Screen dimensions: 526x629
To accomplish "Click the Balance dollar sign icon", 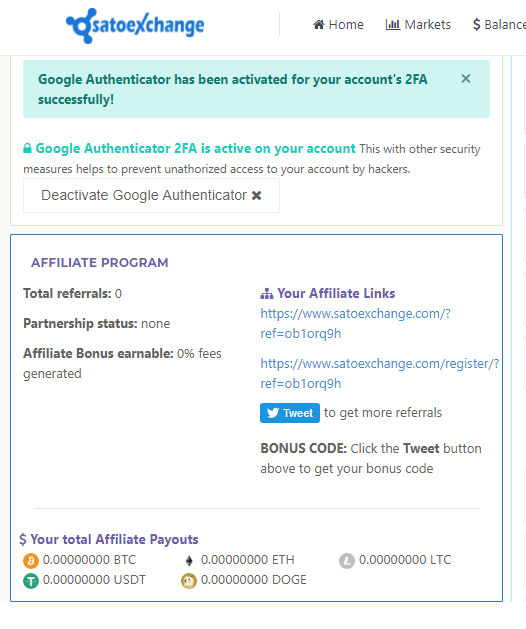I will (x=476, y=24).
